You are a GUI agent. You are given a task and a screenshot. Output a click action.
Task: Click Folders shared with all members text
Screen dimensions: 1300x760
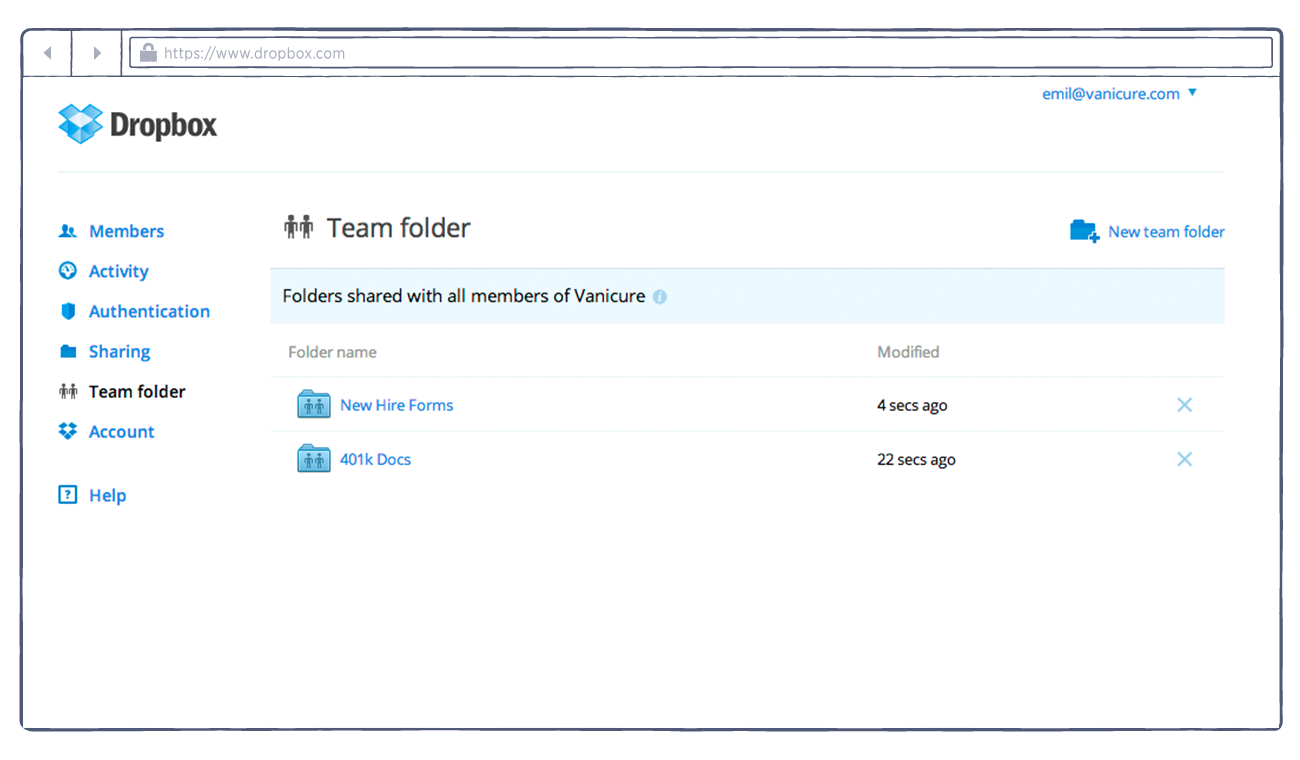click(x=463, y=296)
